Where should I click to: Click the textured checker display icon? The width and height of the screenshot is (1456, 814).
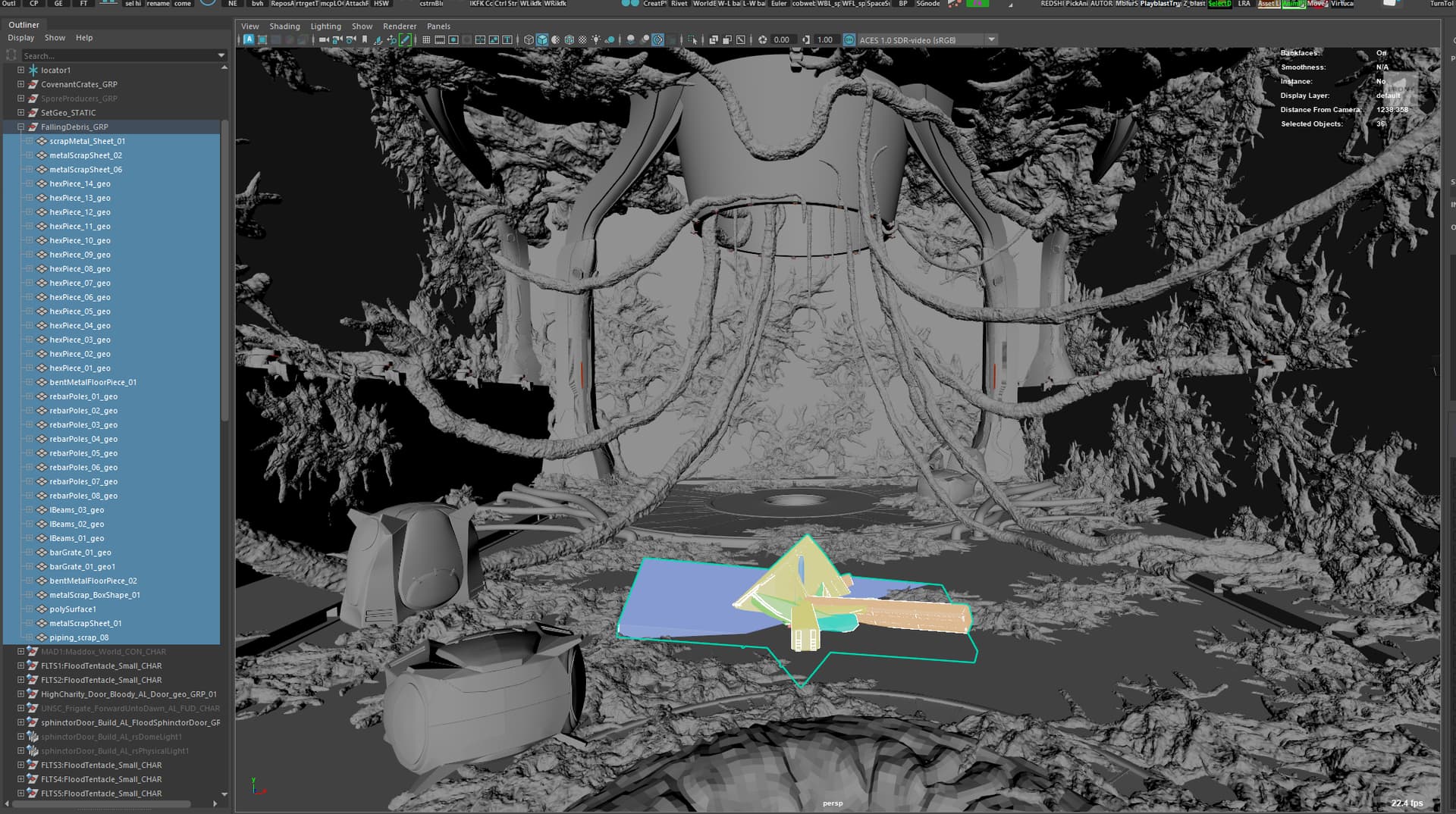pos(582,39)
